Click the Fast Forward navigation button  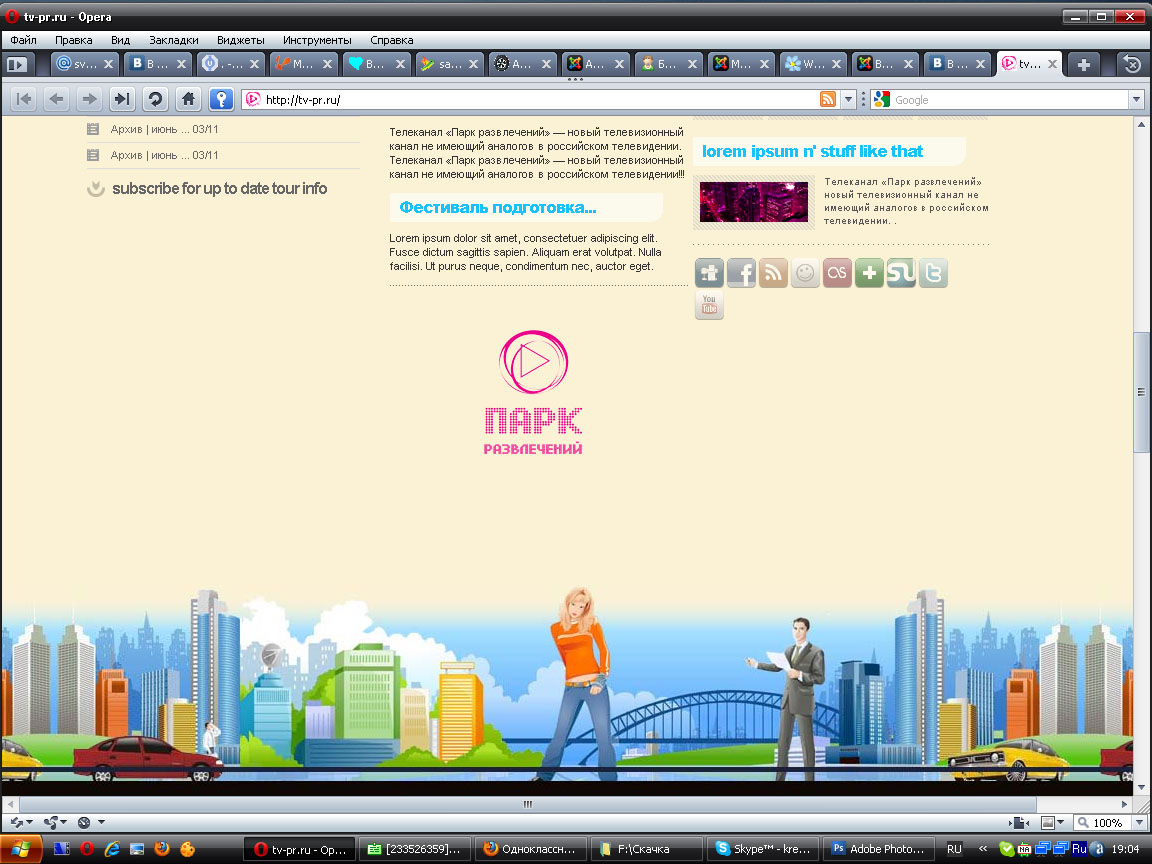(122, 98)
